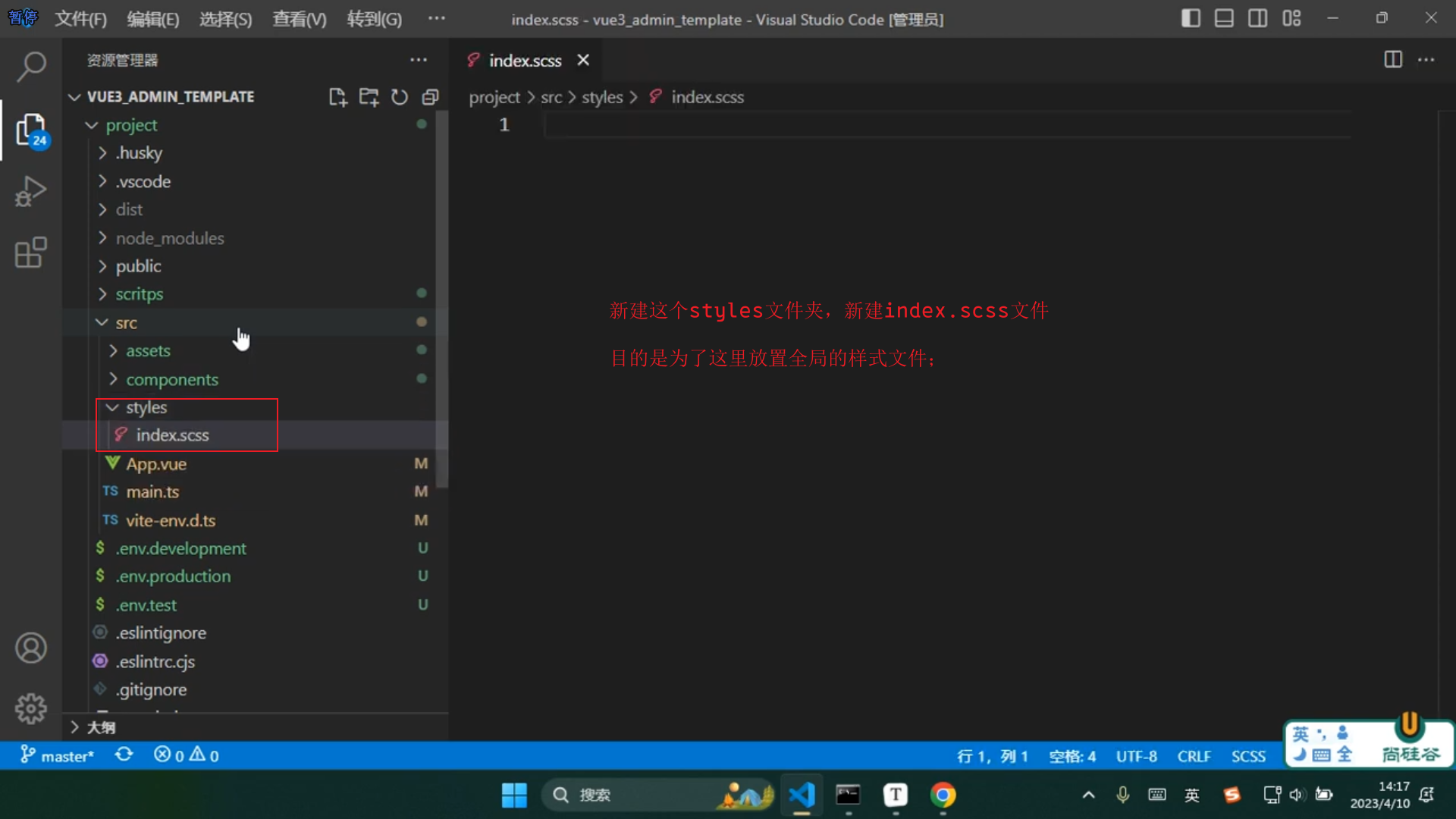Image resolution: width=1456 pixels, height=819 pixels.
Task: Expand the node_modules folder
Action: pyautogui.click(x=170, y=238)
